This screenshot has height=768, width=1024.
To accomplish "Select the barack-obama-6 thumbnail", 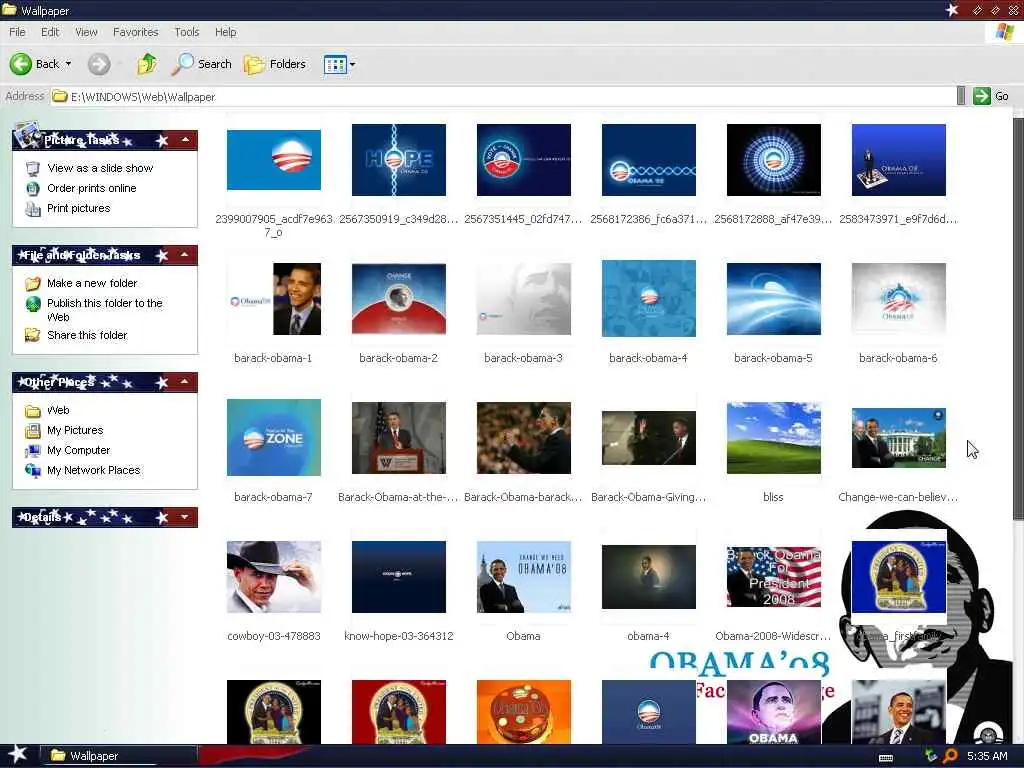I will (899, 299).
